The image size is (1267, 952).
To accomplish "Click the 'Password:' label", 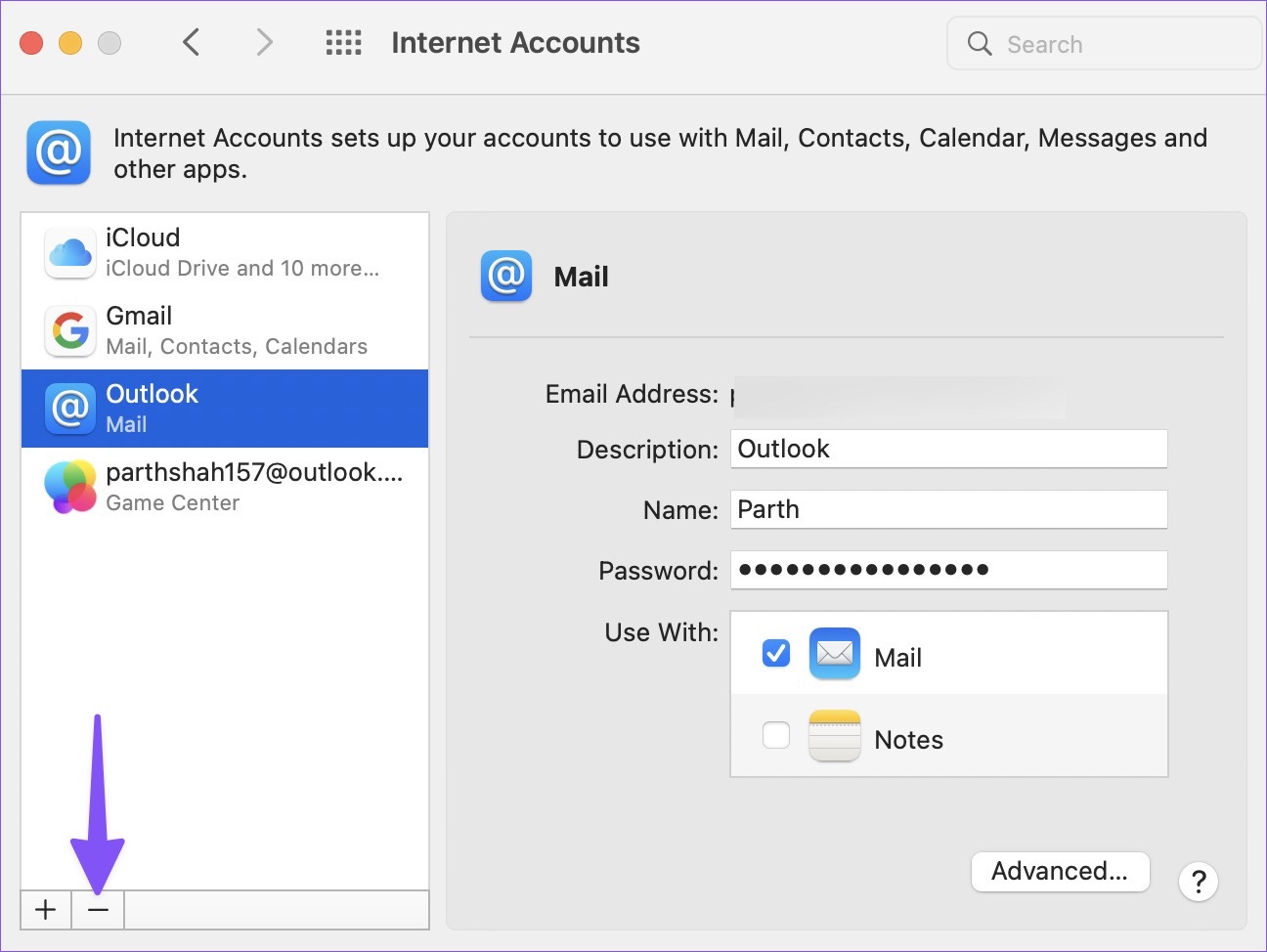I will (x=658, y=571).
